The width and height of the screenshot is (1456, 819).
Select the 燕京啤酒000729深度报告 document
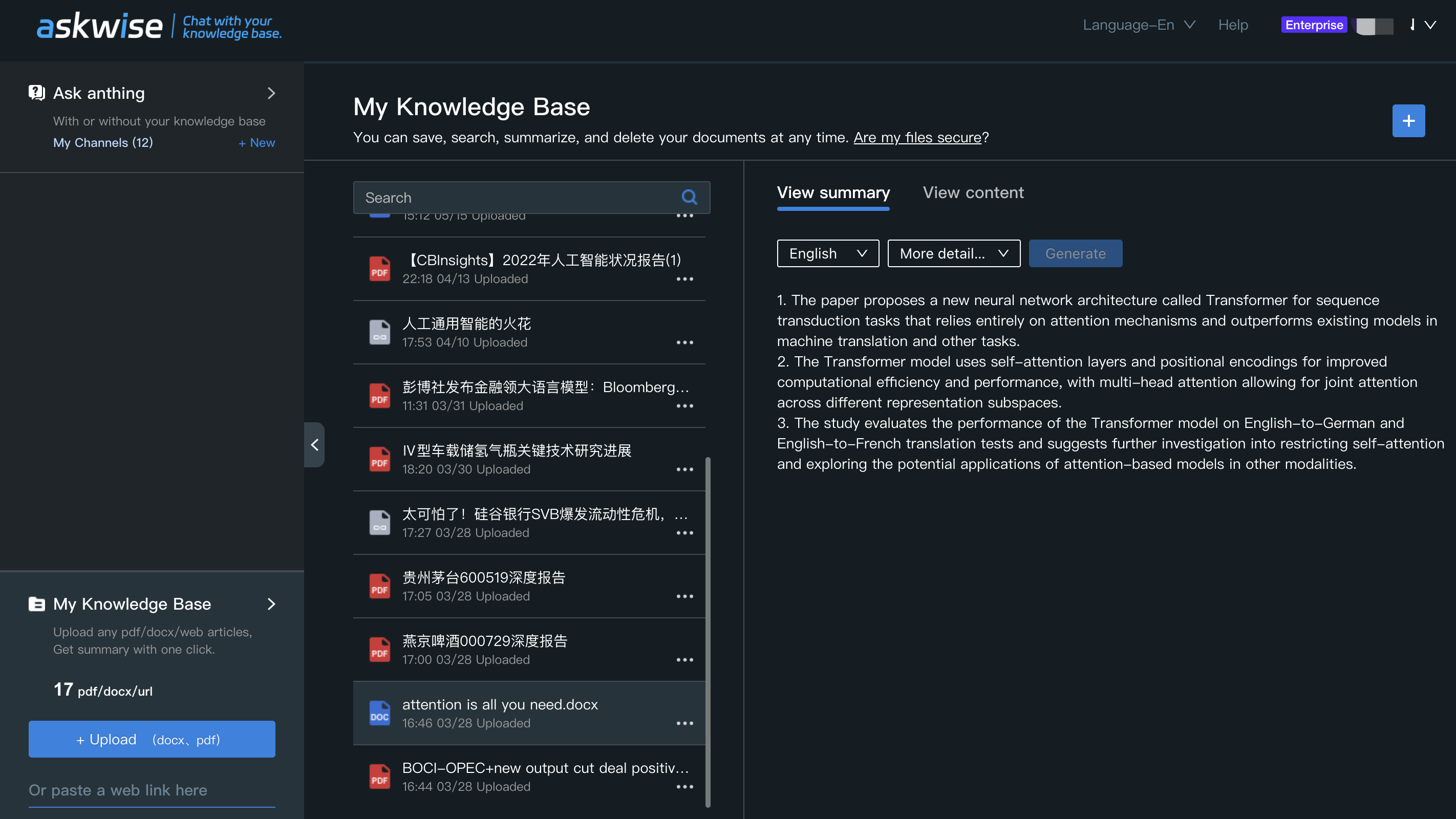[x=529, y=650]
